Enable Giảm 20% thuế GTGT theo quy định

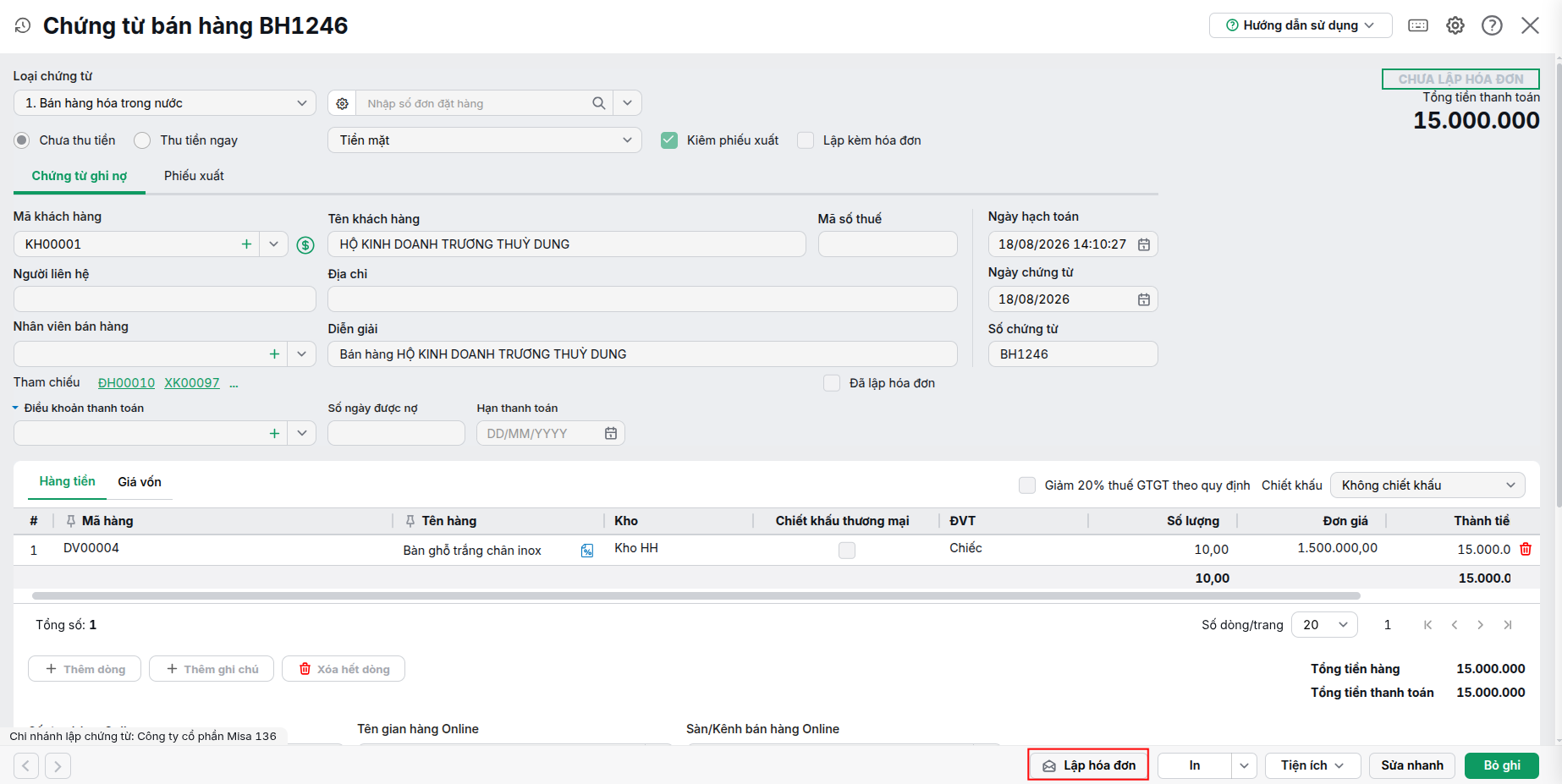coord(1027,485)
